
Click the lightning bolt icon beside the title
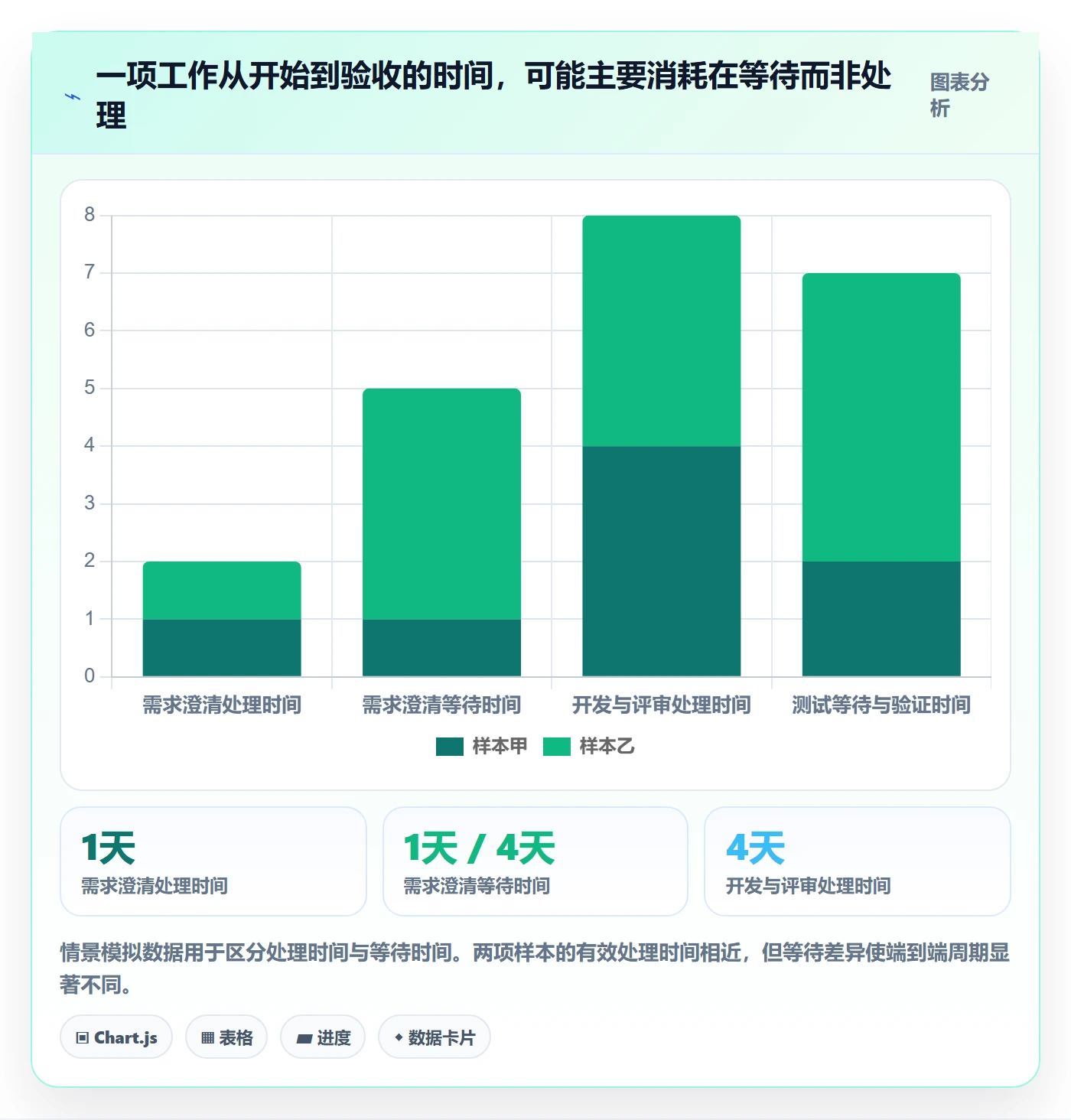73,97
